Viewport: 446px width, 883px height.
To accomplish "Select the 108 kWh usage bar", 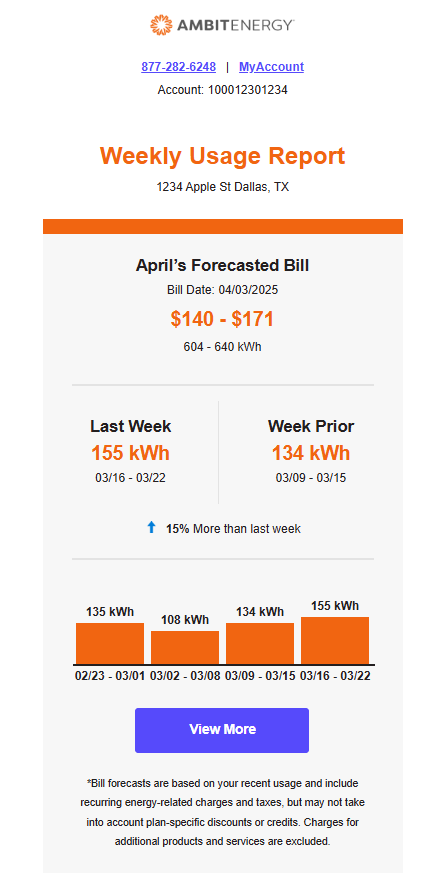I will point(185,647).
